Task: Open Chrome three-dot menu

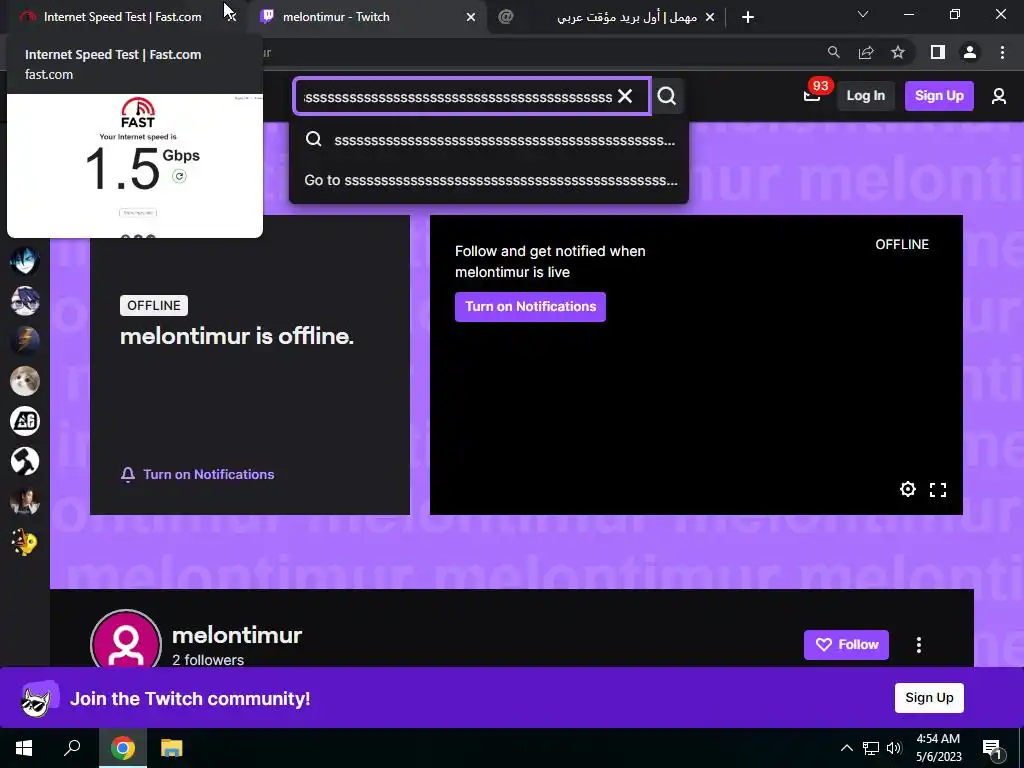Action: pyautogui.click(x=1002, y=52)
